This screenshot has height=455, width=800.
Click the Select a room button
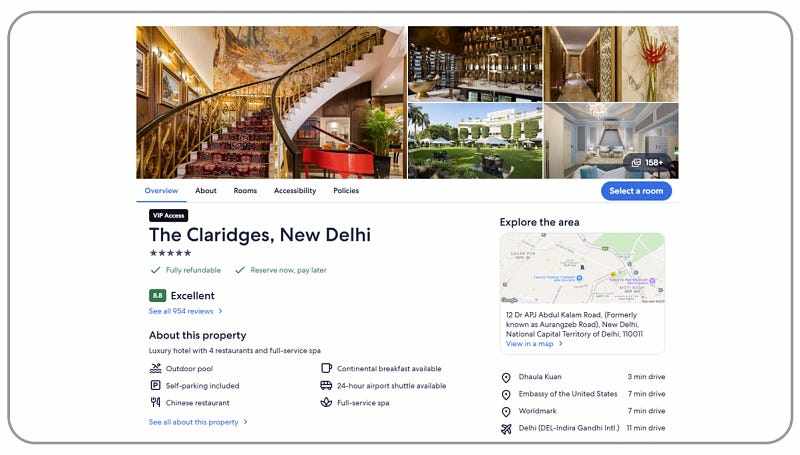(x=636, y=191)
